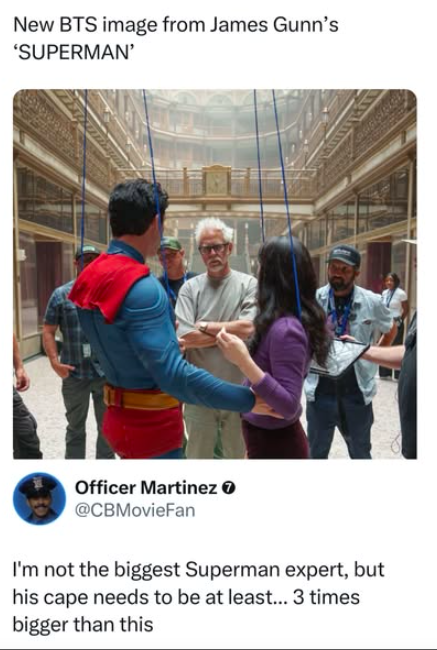Click the yellow belt on the Superman costume
This screenshot has height=650, width=437.
141,398
